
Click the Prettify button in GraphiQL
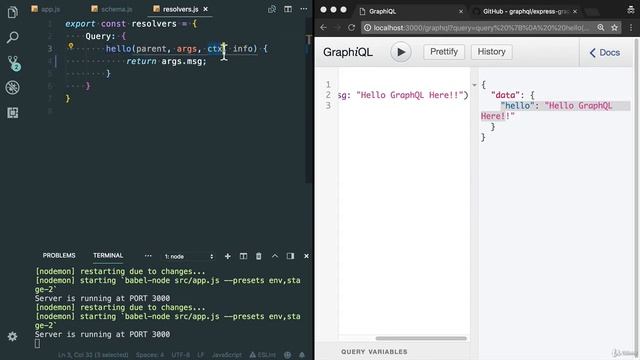point(444,52)
